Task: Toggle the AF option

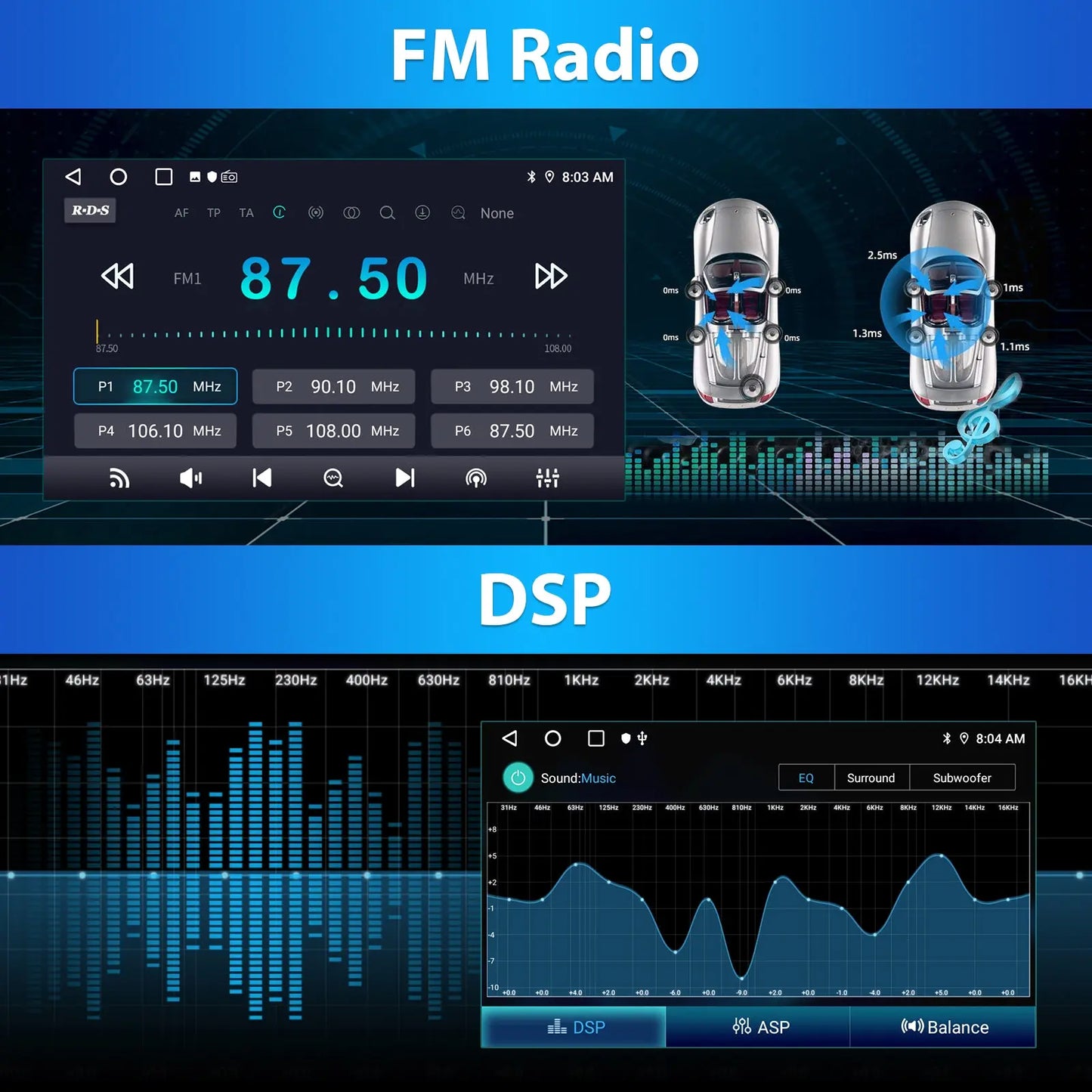Action: pos(181,213)
